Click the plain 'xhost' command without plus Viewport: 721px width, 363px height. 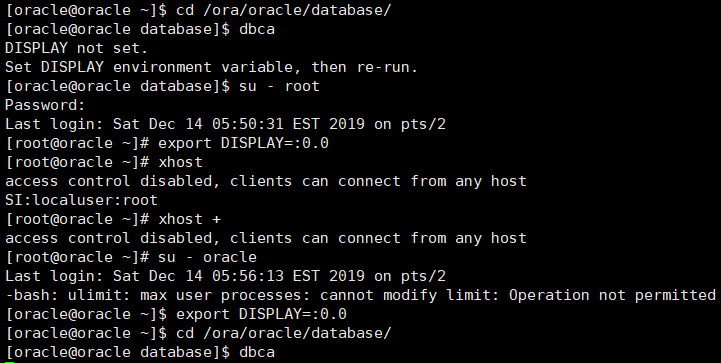coord(180,162)
